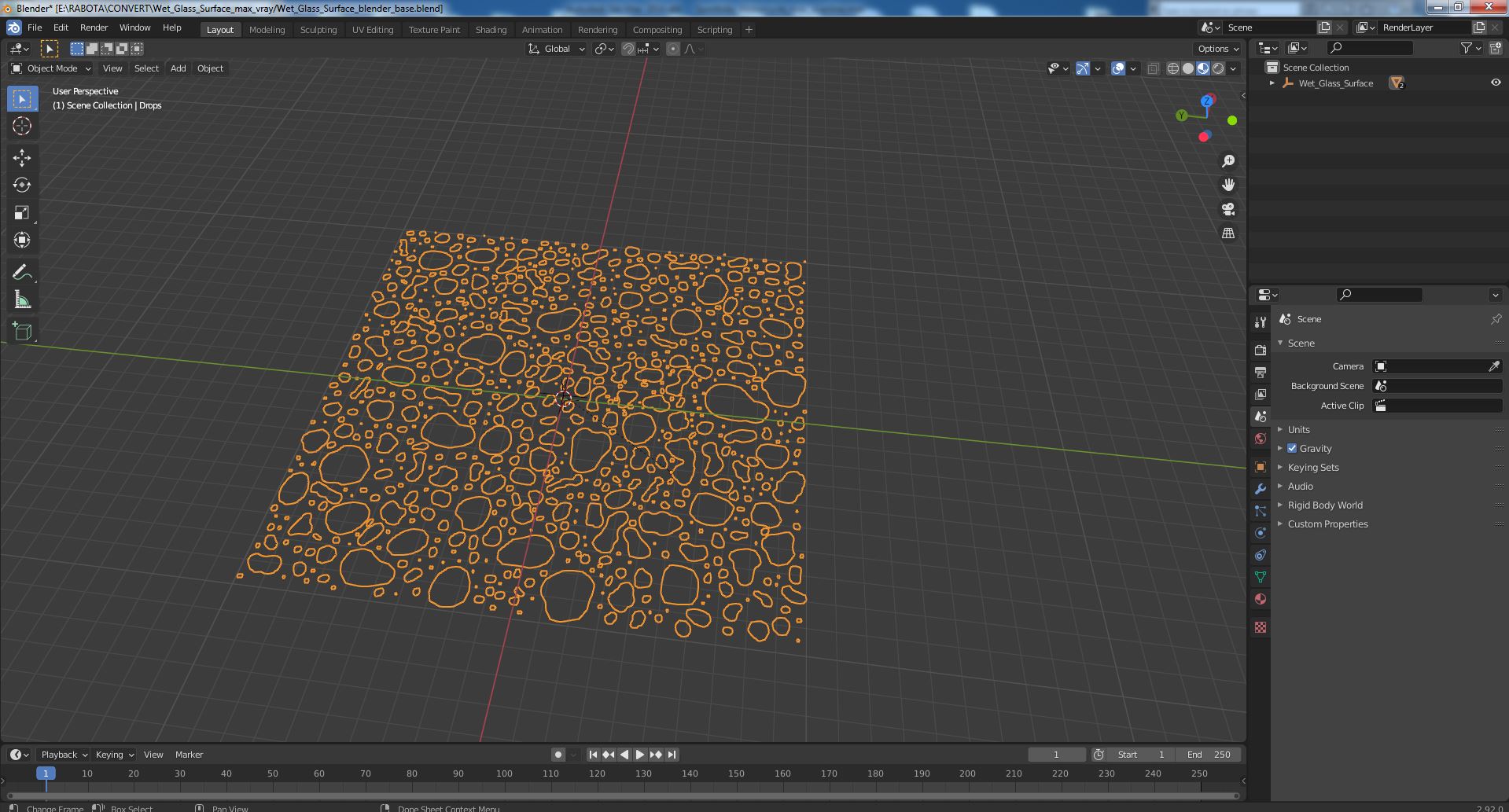Open the Object Data properties tab
Screen dimensions: 1509x812
[x=1261, y=577]
